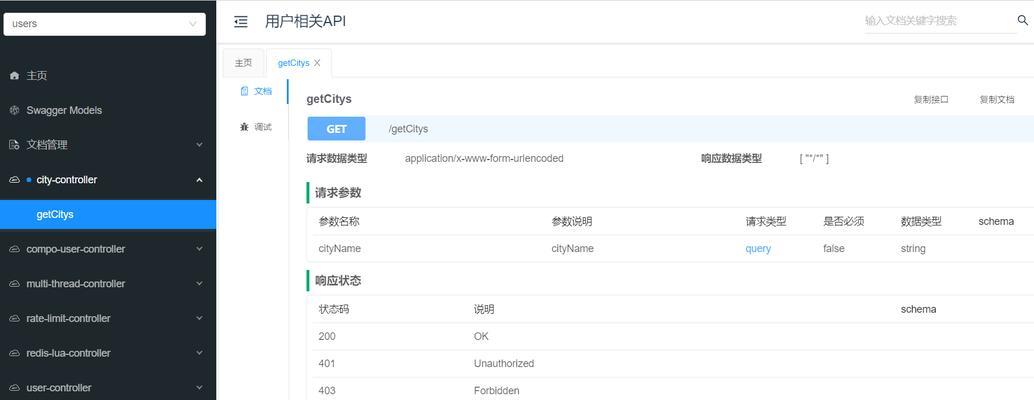This screenshot has width=1034, height=400.
Task: Collapse the city-controller chevron
Action: pyautogui.click(x=199, y=180)
